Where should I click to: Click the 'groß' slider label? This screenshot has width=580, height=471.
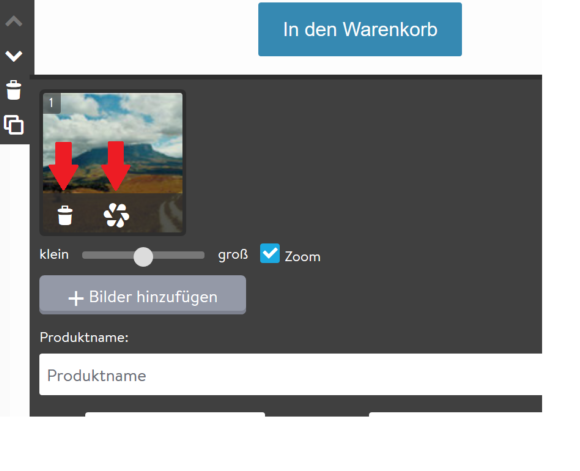(x=233, y=255)
